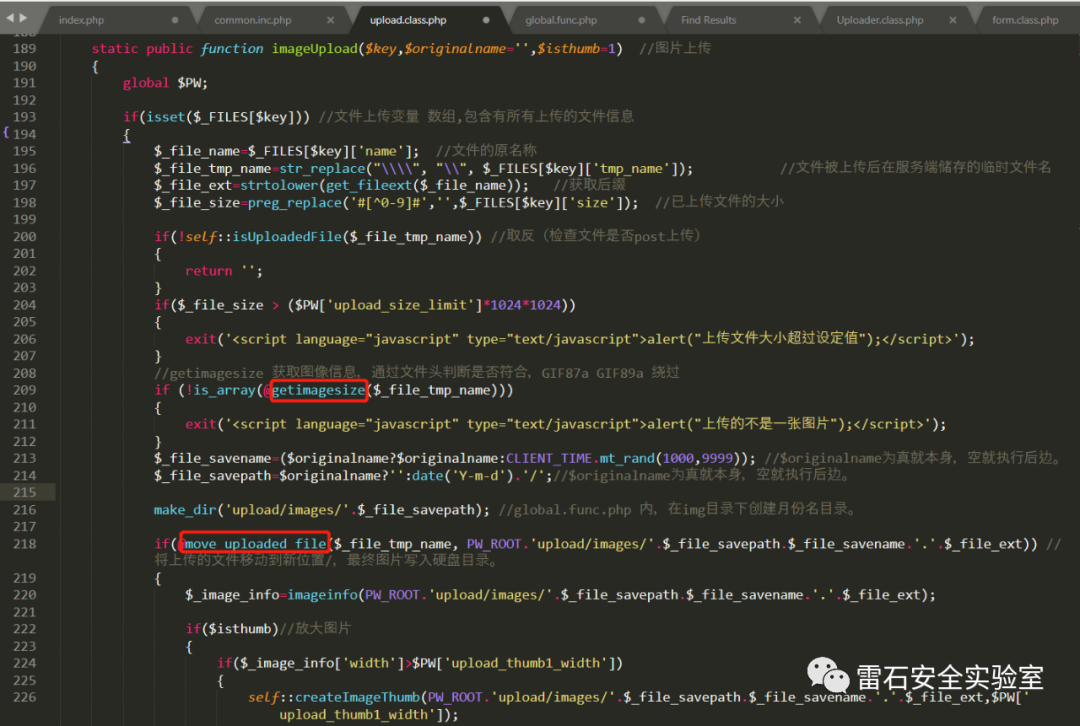Image resolution: width=1080 pixels, height=726 pixels.
Task: Click 'if($isthumb)' on line 222
Action: 232,629
